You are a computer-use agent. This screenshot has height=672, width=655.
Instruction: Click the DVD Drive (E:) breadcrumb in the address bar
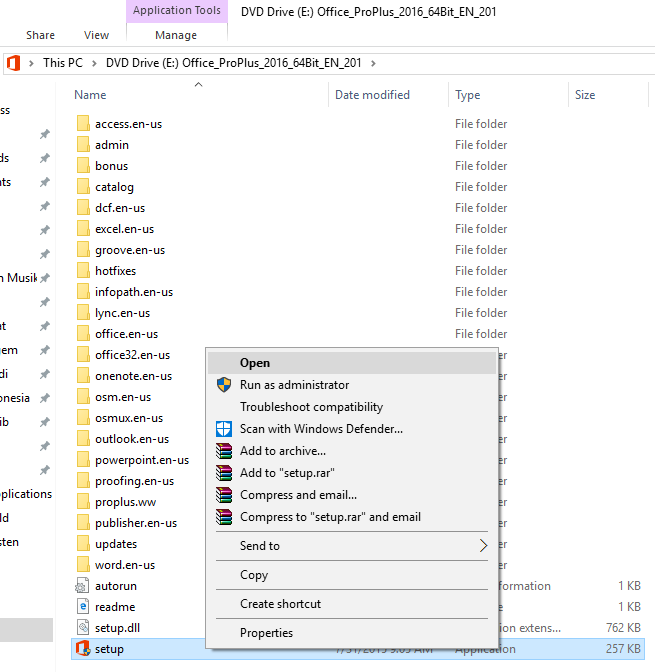point(234,63)
